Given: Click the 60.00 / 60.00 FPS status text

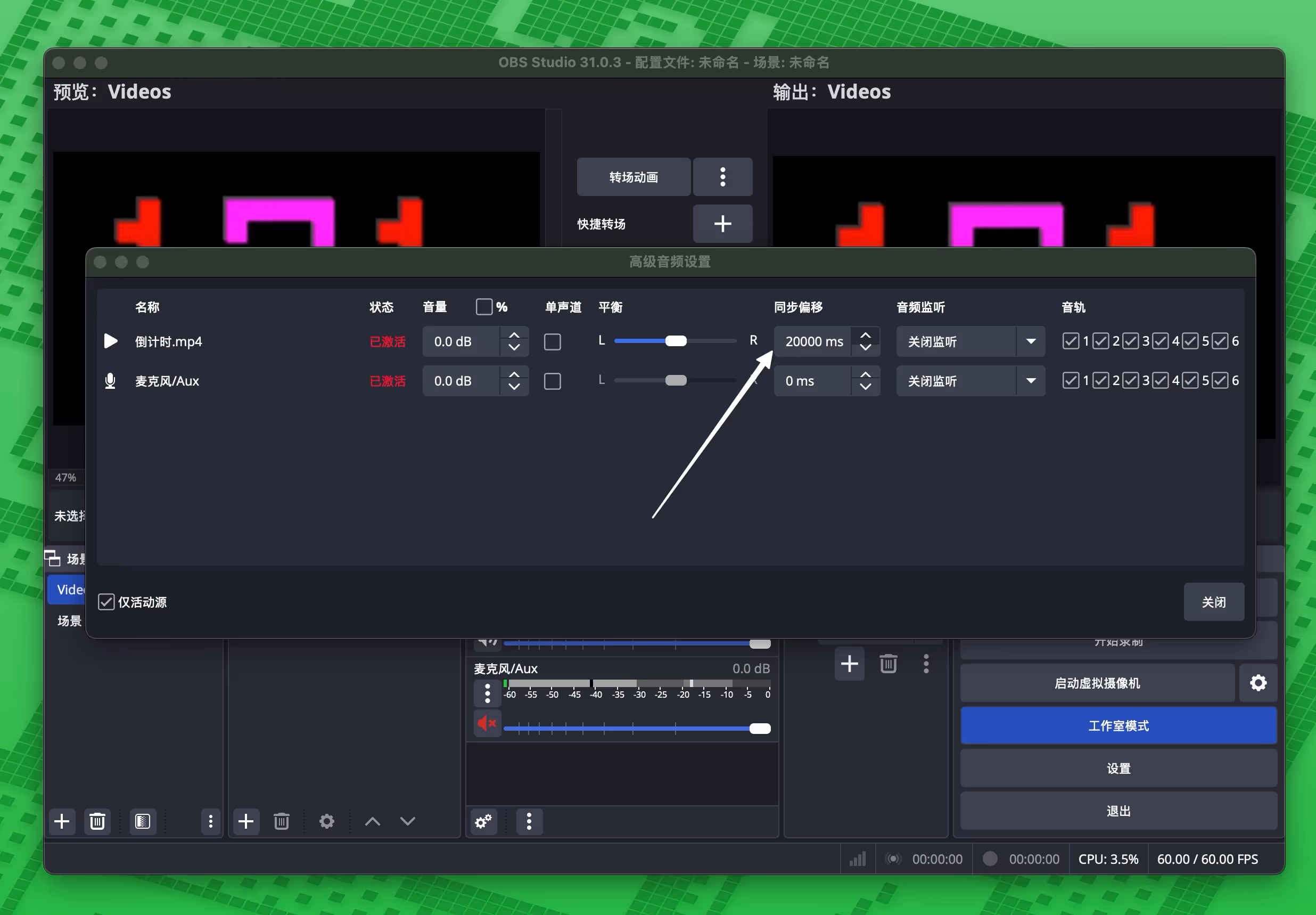Looking at the screenshot, I should pos(1207,859).
